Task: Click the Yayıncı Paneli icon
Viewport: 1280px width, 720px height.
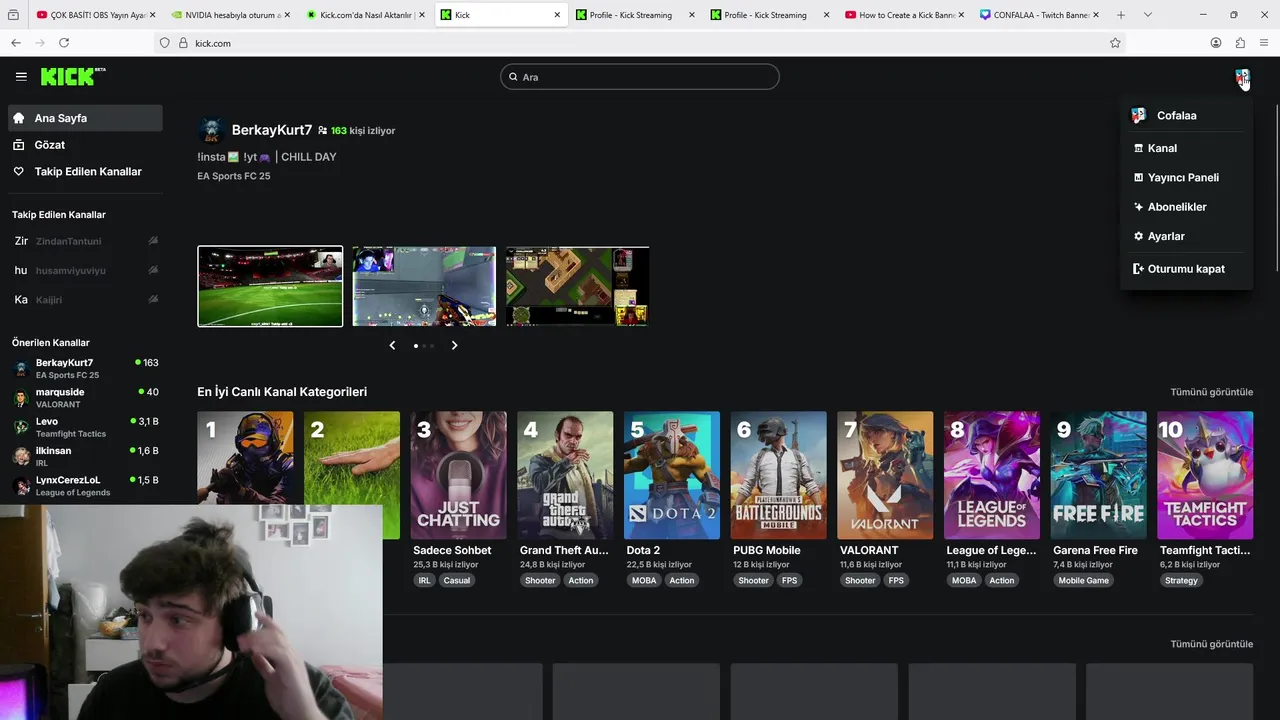Action: point(1138,177)
